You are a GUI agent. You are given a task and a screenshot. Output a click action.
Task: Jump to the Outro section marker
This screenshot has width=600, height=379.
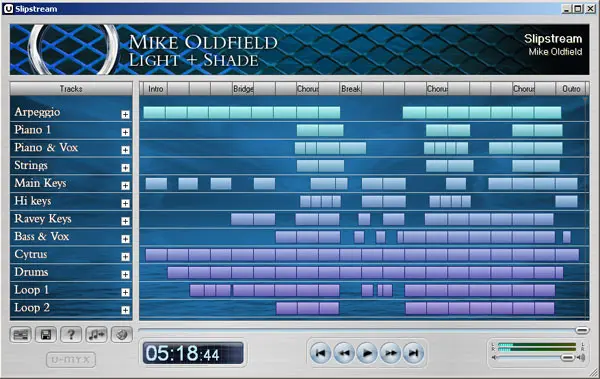click(x=571, y=89)
